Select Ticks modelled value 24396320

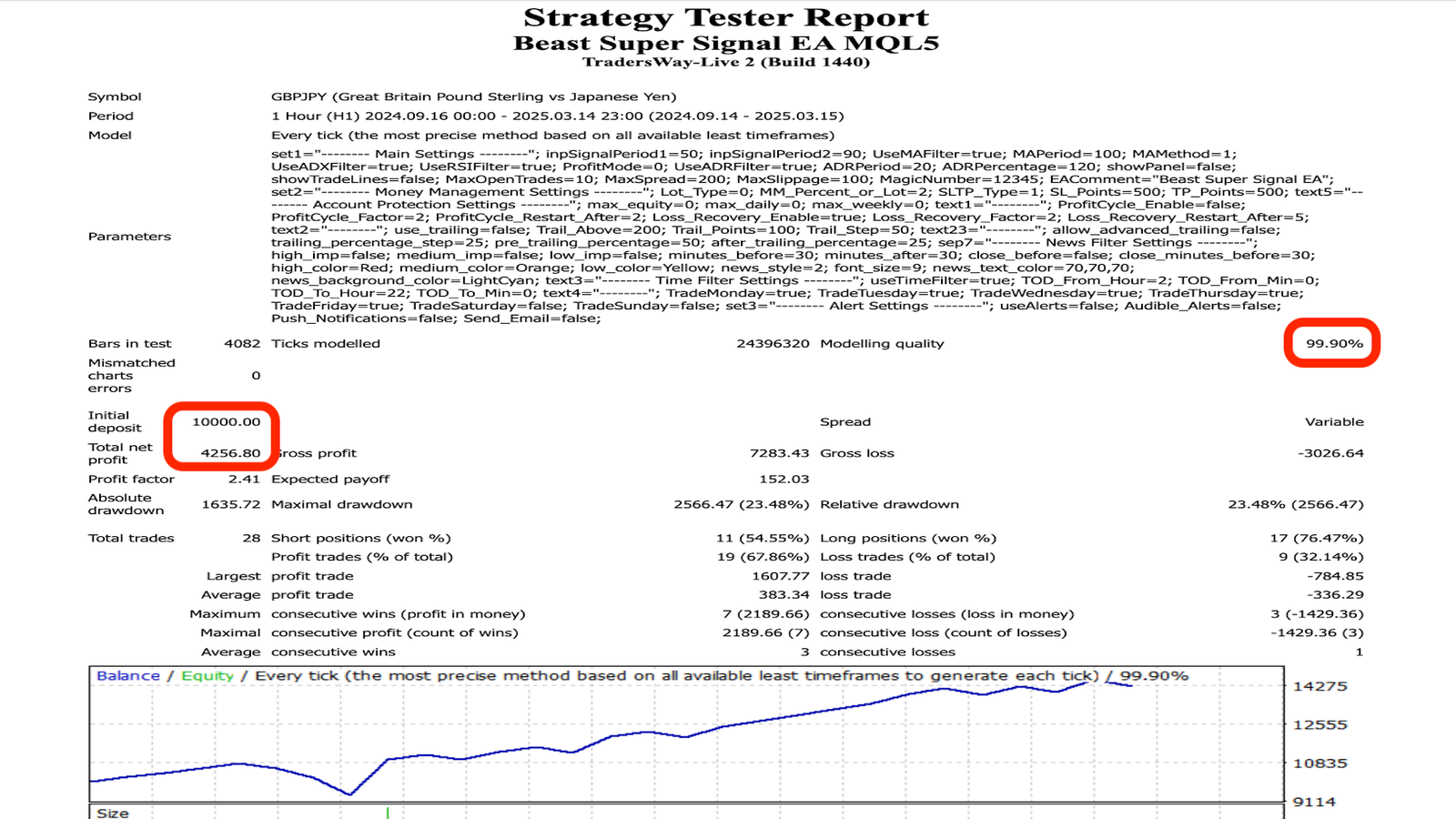pos(773,343)
